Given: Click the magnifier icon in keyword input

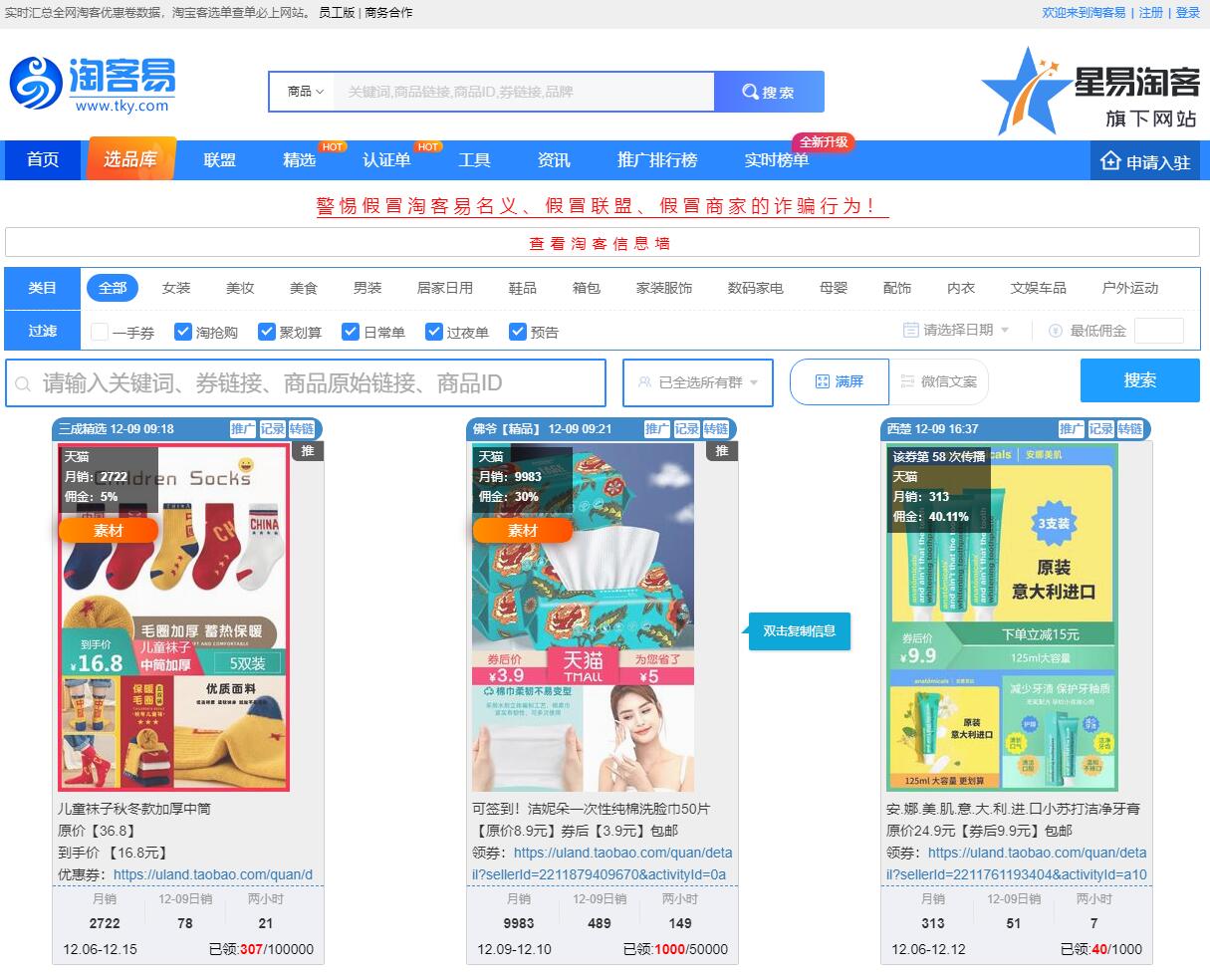Looking at the screenshot, I should 23,383.
